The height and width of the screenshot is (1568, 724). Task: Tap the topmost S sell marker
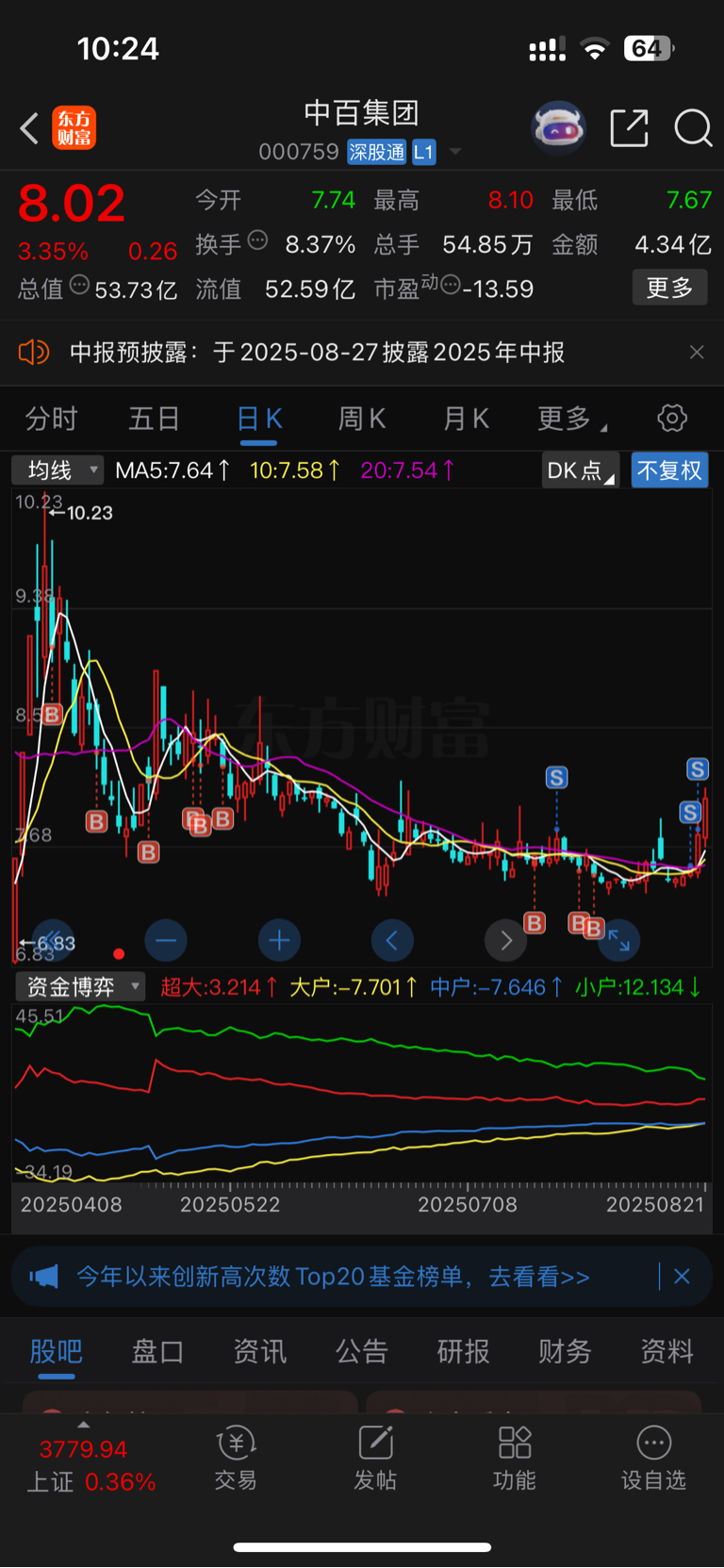click(x=698, y=768)
